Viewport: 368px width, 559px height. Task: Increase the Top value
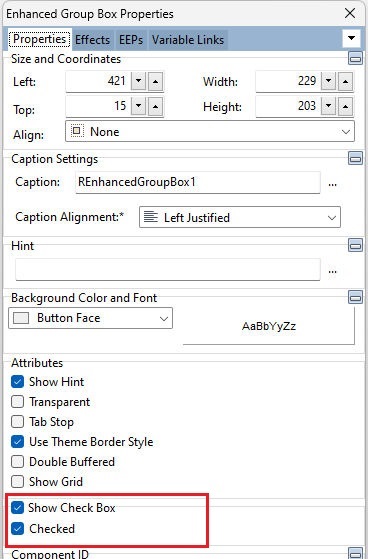pos(155,106)
